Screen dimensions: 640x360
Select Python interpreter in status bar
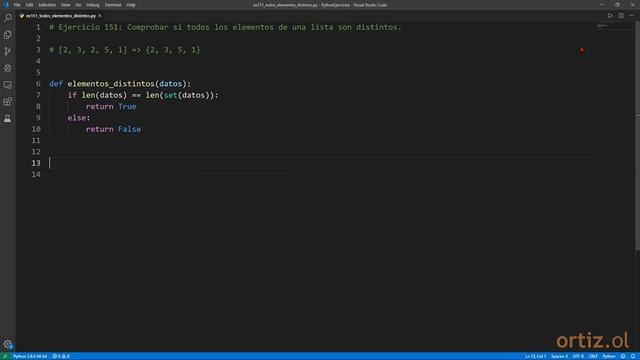coord(30,356)
